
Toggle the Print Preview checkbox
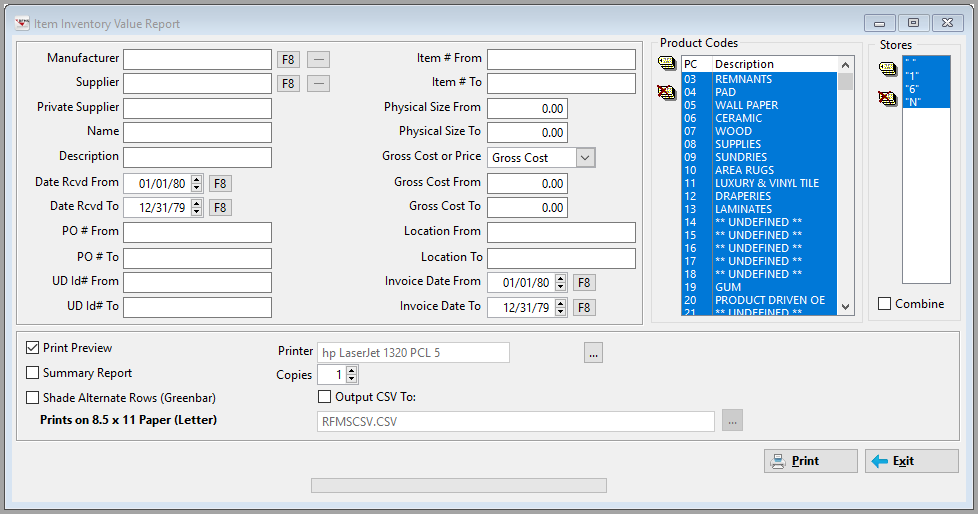(32, 347)
